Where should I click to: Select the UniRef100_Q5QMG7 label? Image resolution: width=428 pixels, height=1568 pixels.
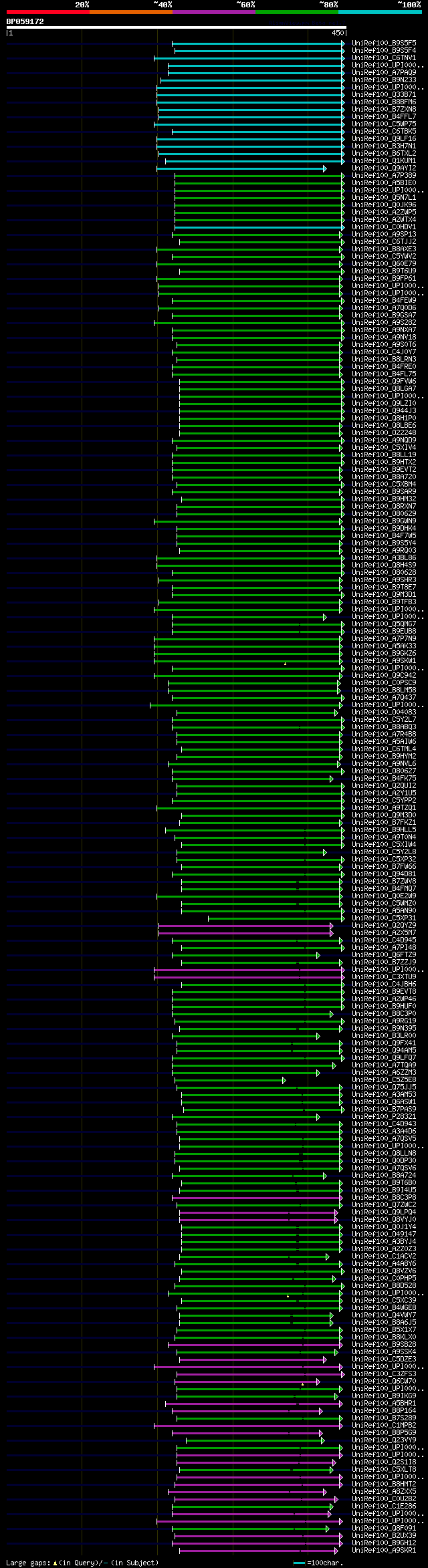(x=384, y=624)
